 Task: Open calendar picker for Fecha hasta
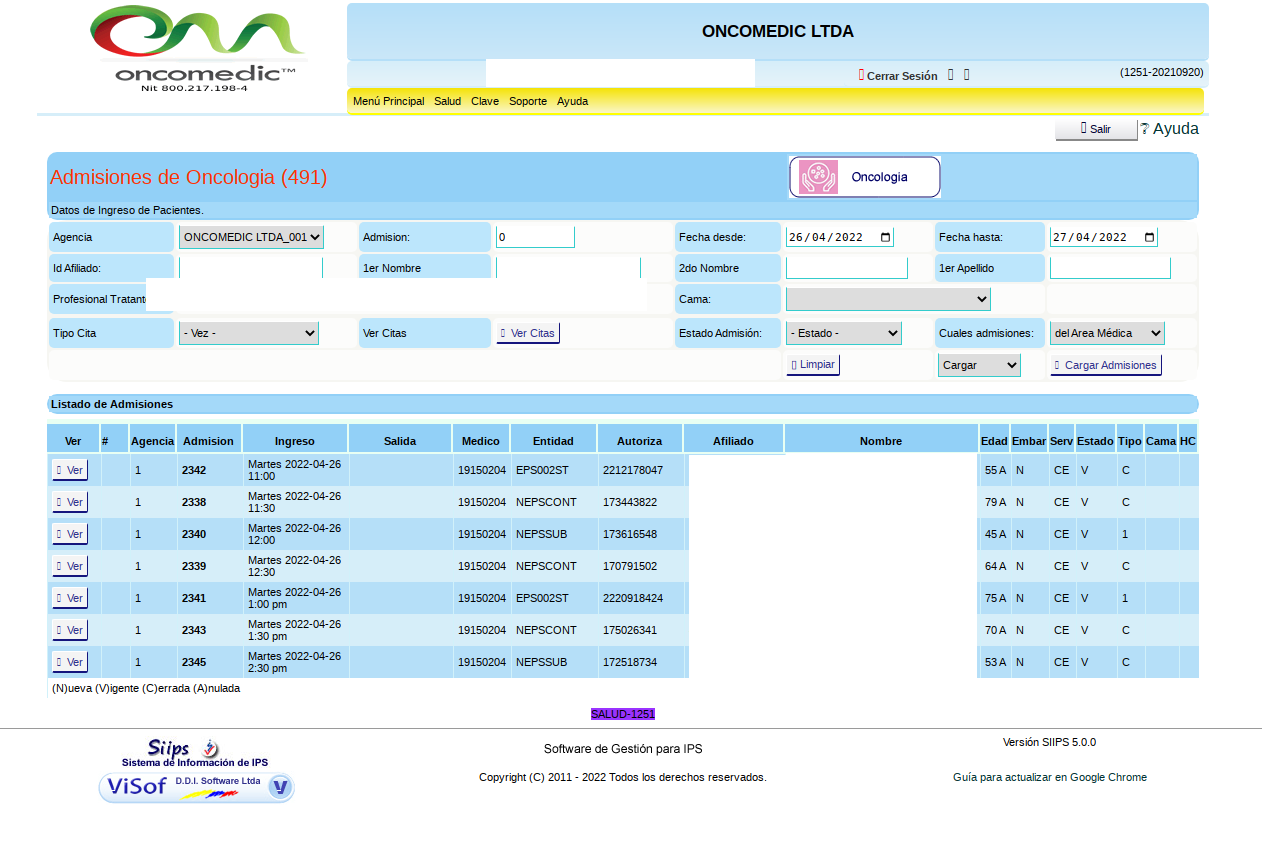coord(1149,237)
